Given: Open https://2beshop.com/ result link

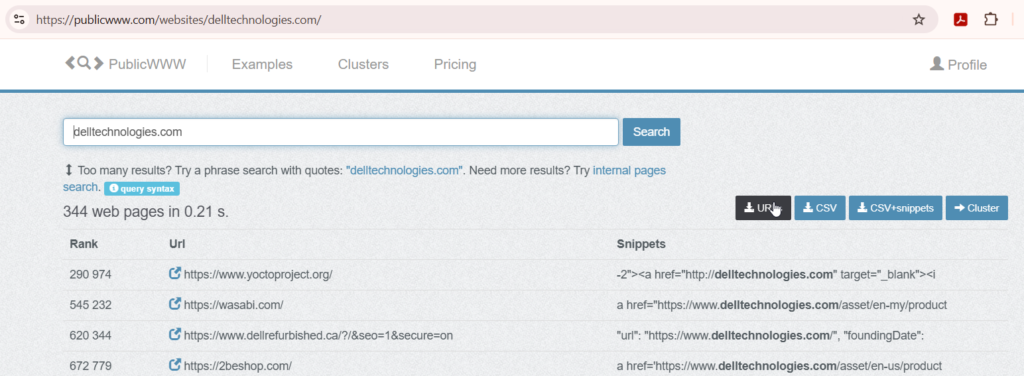Looking at the screenshot, I should click(238, 366).
